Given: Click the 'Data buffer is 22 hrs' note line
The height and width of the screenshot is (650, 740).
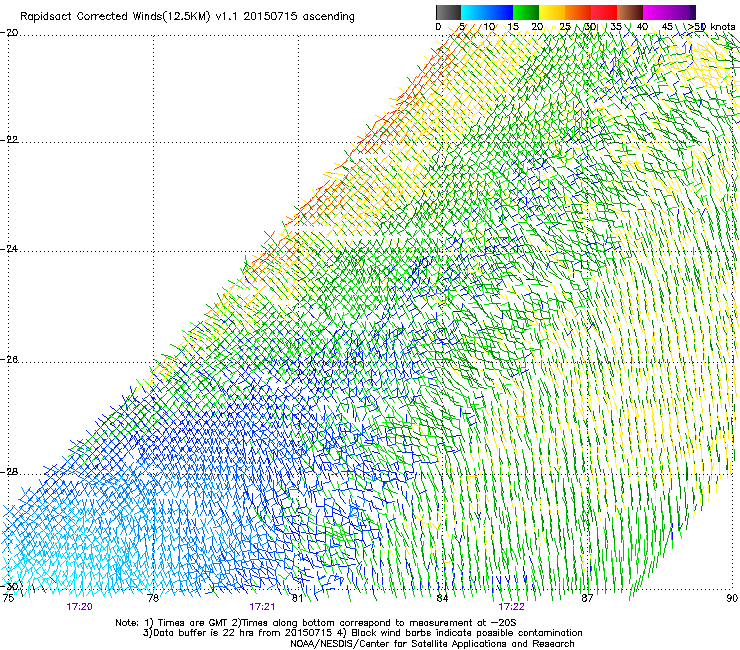Looking at the screenshot, I should (362, 633).
